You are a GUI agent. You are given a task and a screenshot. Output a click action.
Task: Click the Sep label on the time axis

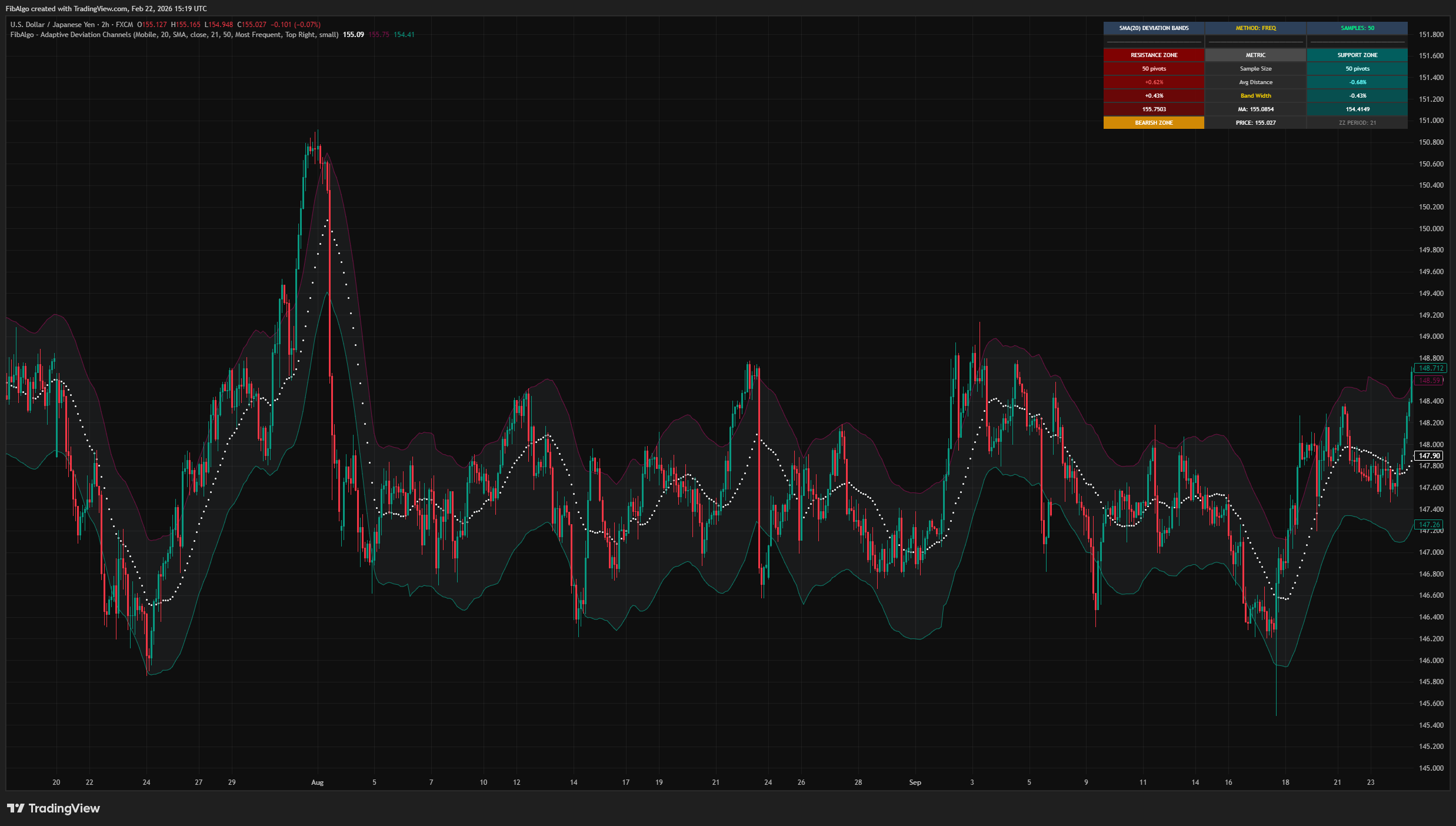coord(915,782)
